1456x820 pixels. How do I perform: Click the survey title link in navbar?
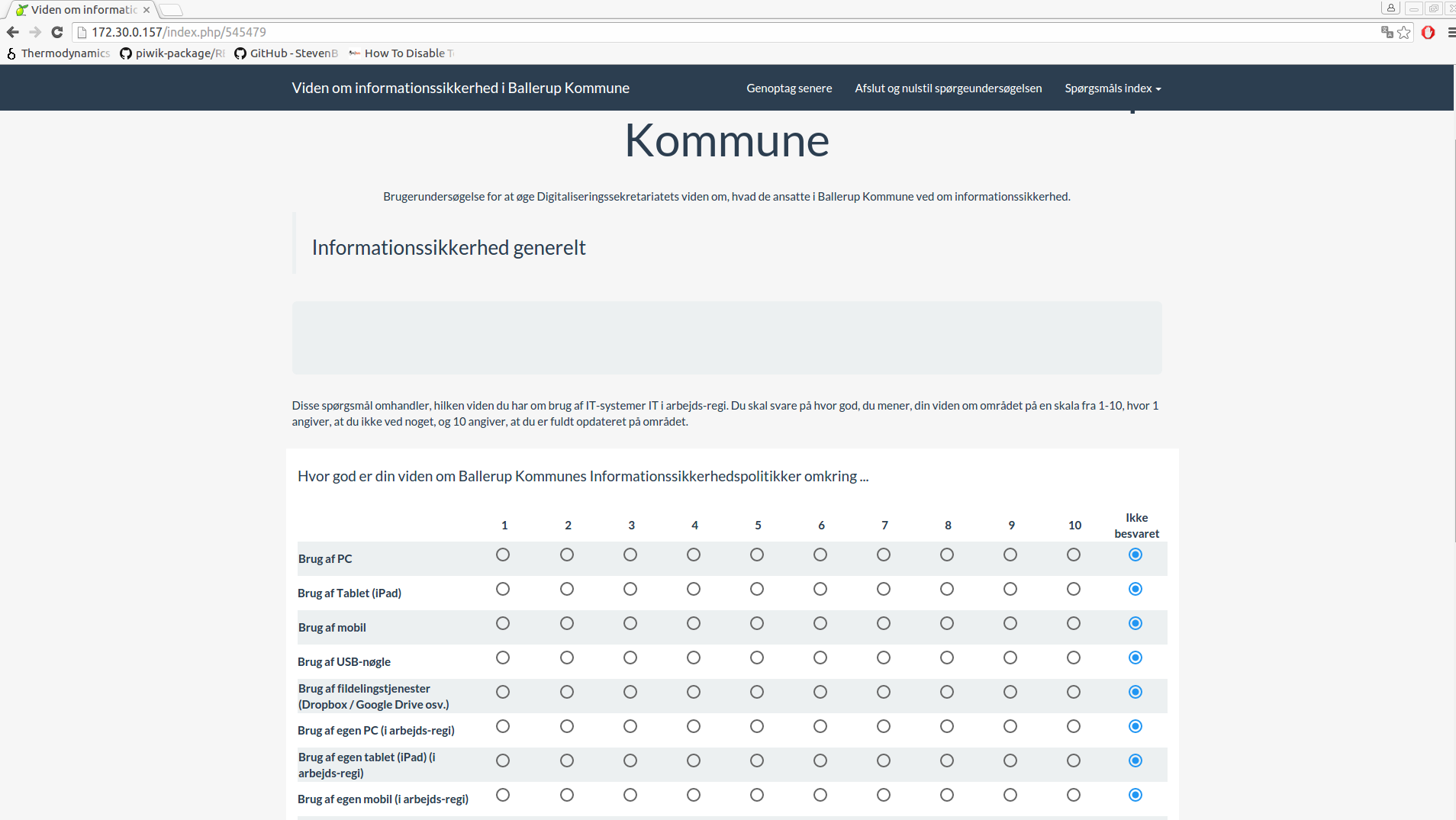coord(460,88)
